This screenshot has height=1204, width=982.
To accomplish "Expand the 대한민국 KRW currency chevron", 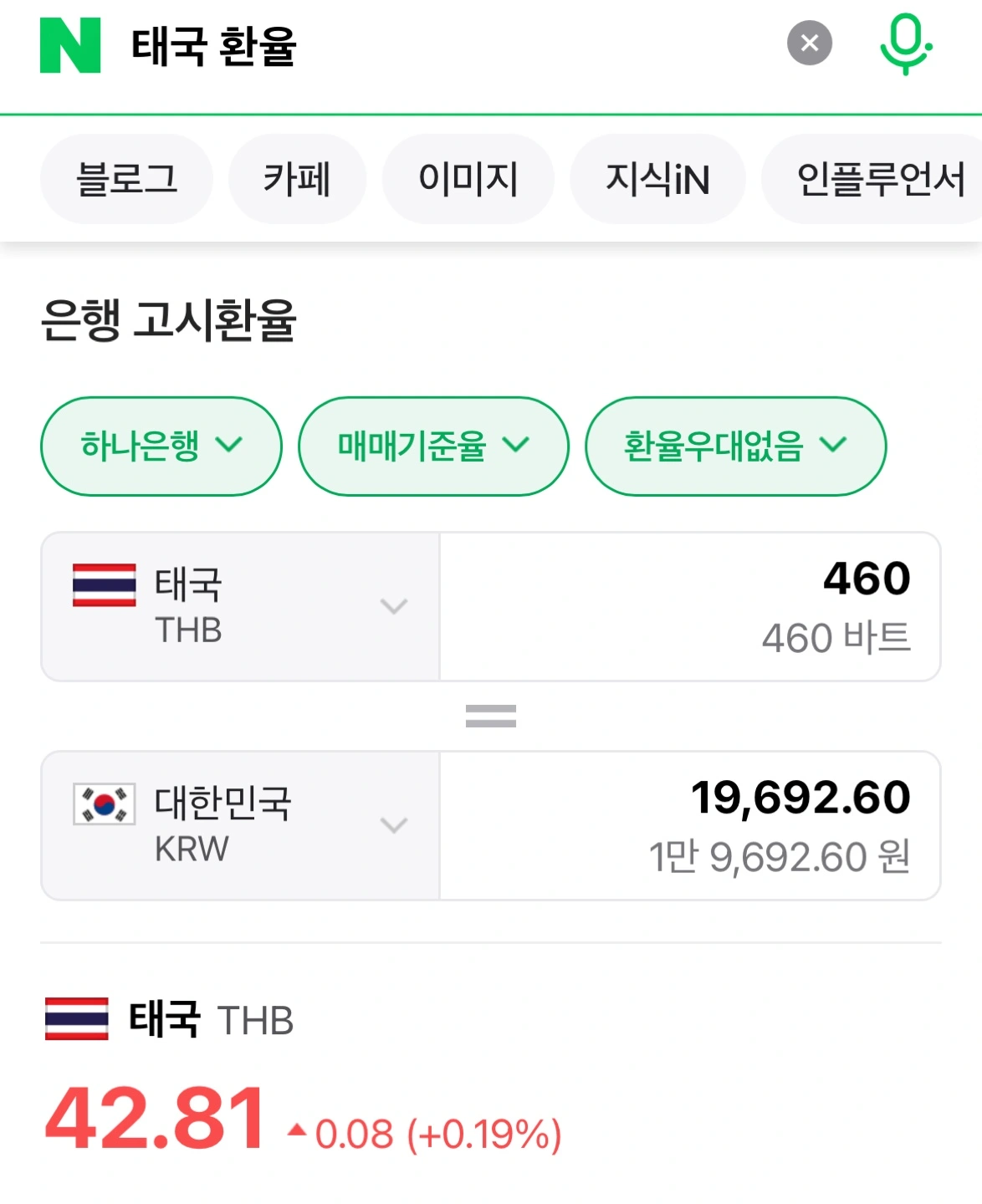I will point(394,825).
